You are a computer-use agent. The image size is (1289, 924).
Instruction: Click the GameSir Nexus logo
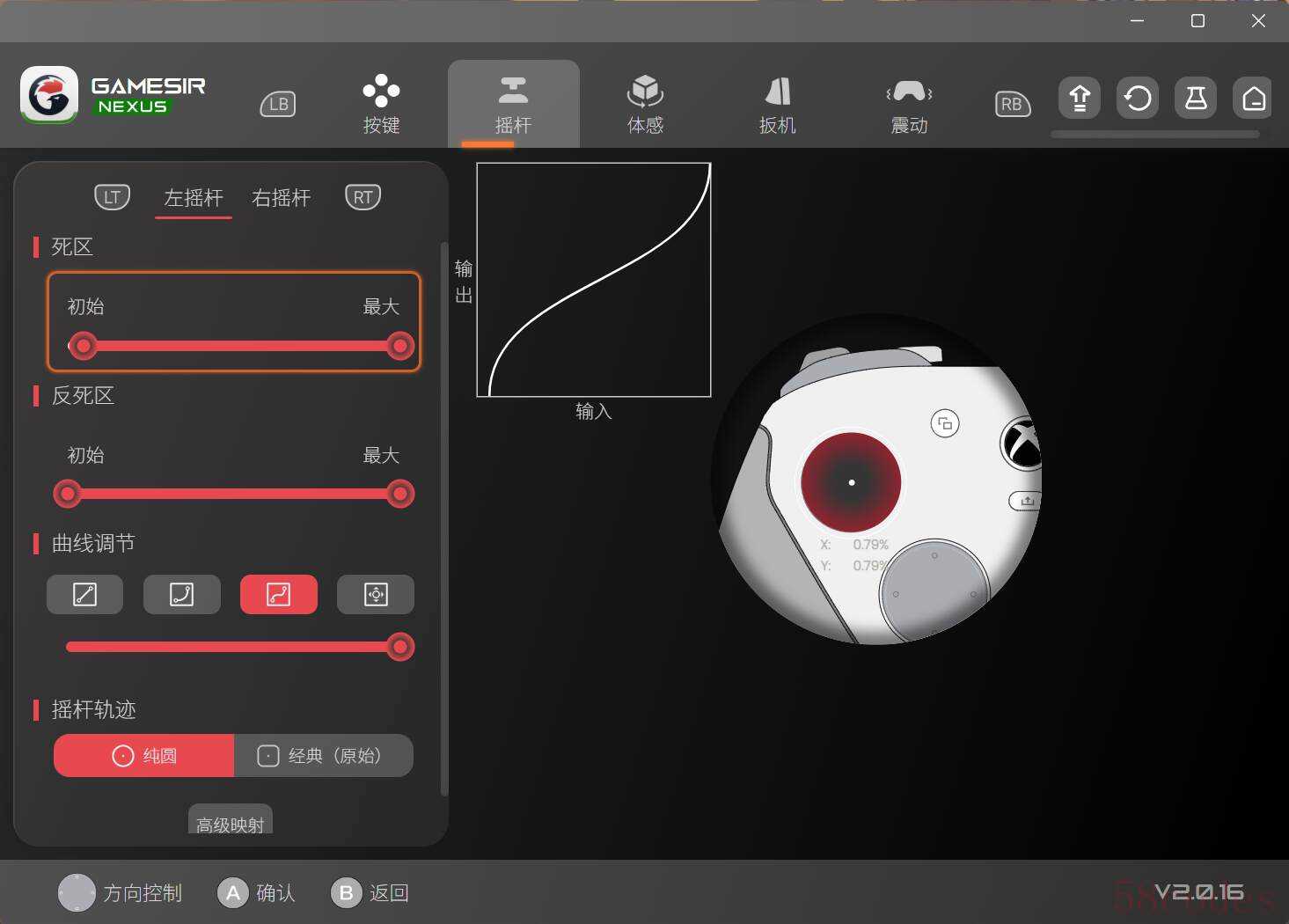pyautogui.click(x=113, y=95)
